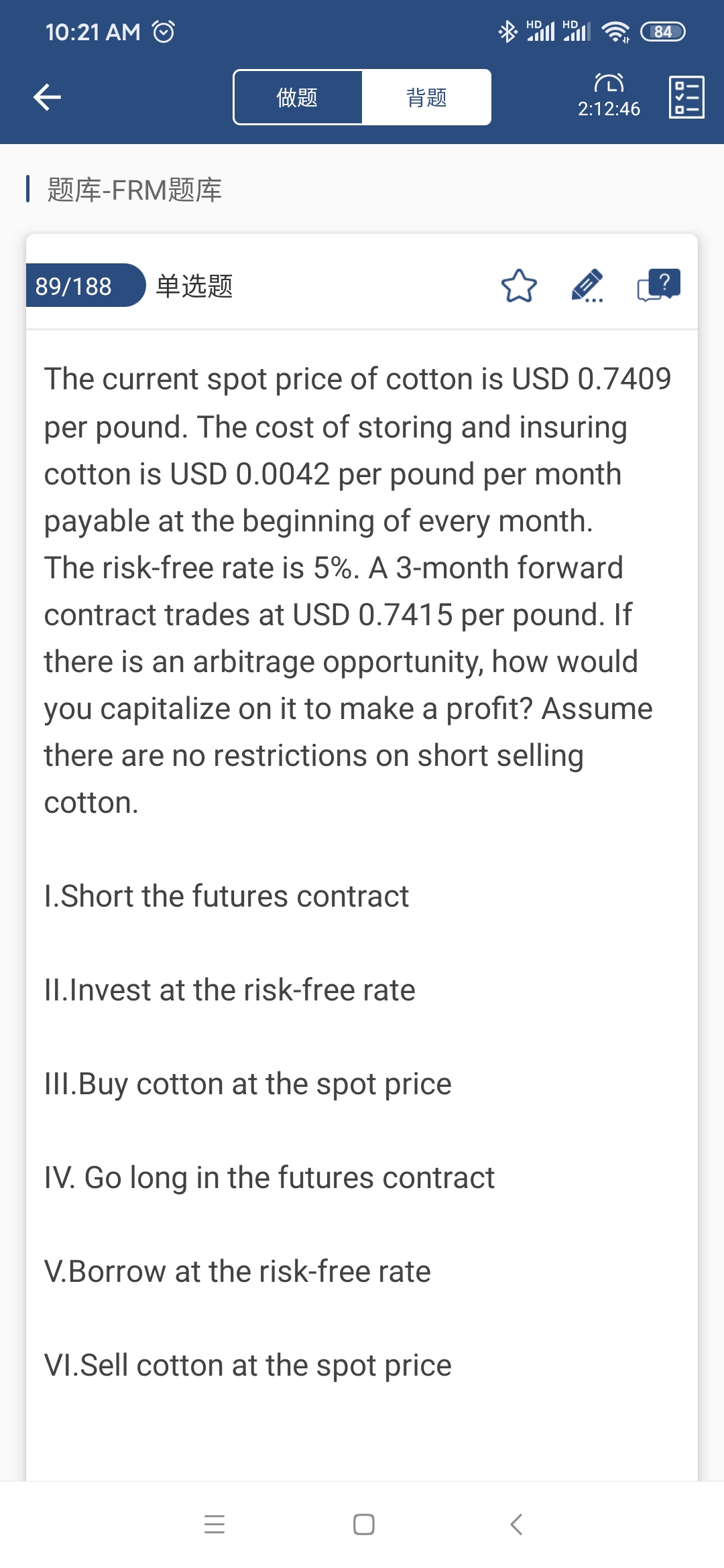Tap the 2:12:46 remaining time display

[x=609, y=109]
